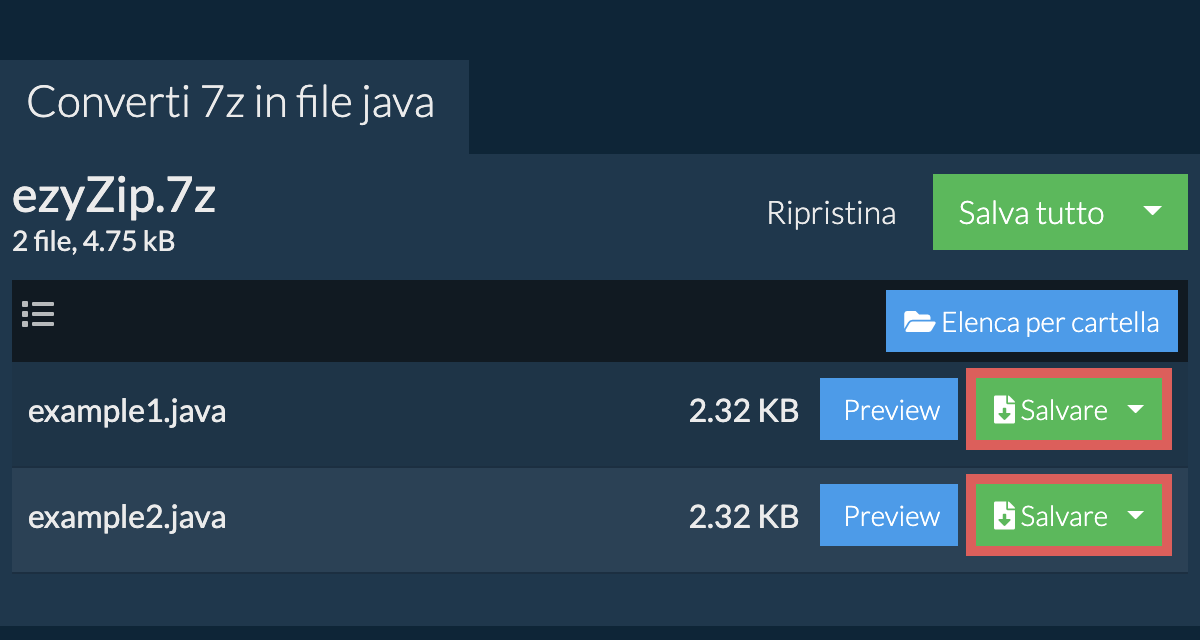Screen dimensions: 1200x640
Task: Click the download icon for example1.java
Action: [1003, 410]
